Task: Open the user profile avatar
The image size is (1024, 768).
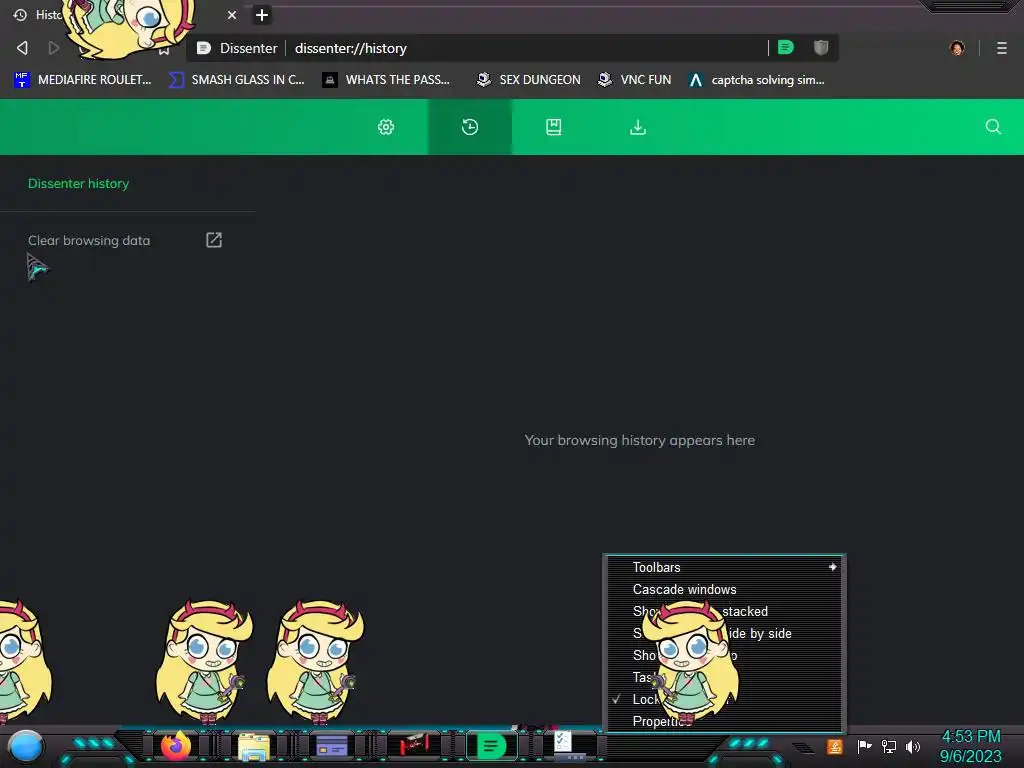Action: [957, 48]
